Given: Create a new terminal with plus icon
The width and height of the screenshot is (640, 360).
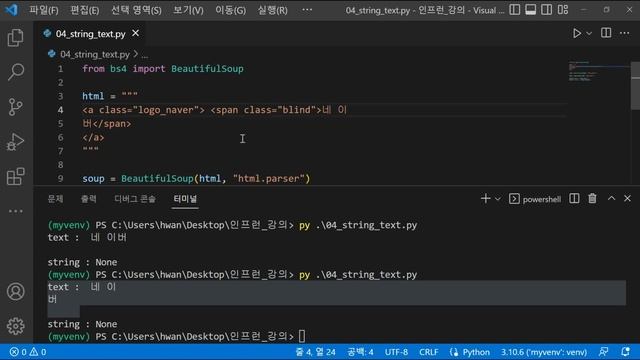Looking at the screenshot, I should pos(485,199).
